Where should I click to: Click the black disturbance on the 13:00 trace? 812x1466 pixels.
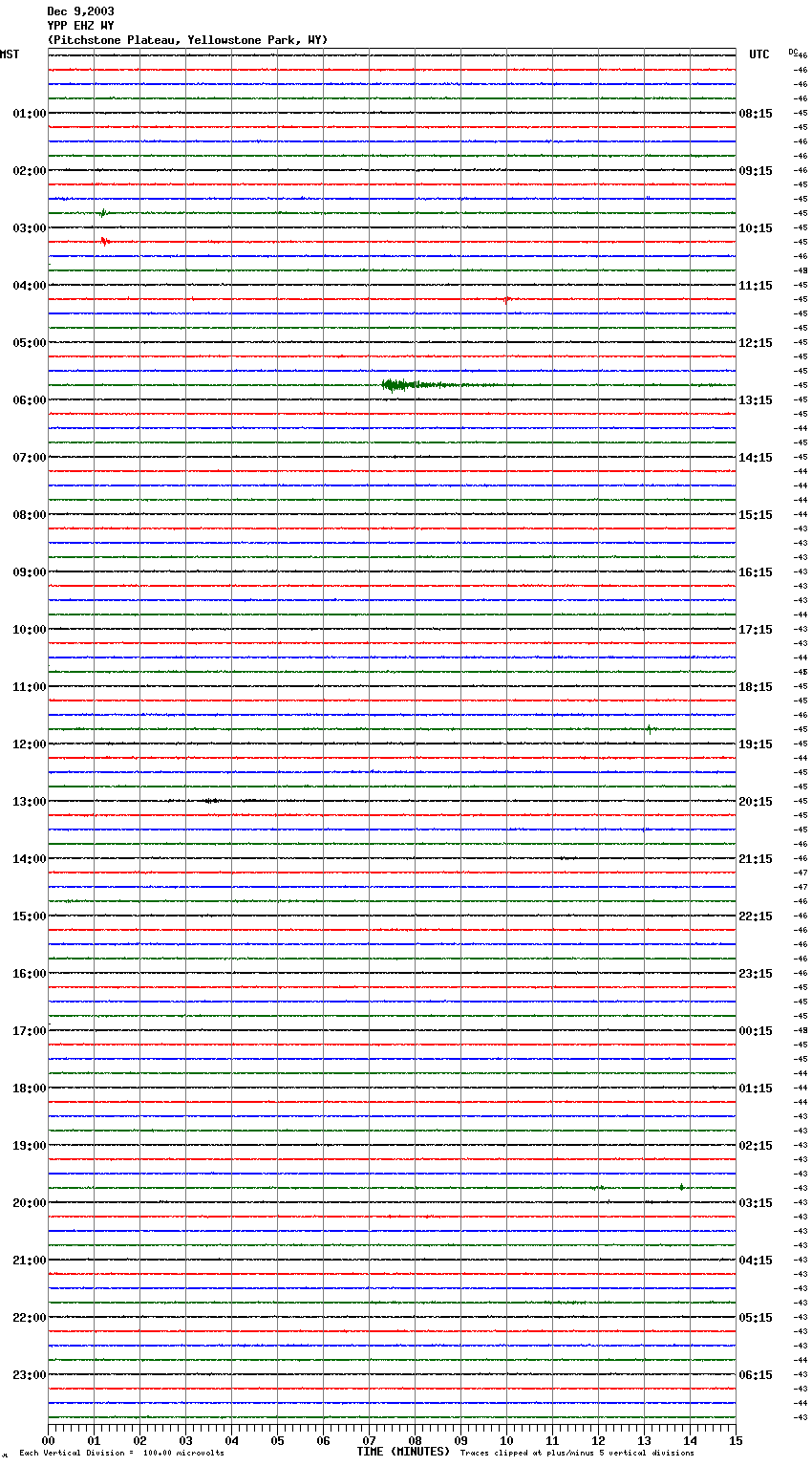click(x=212, y=801)
